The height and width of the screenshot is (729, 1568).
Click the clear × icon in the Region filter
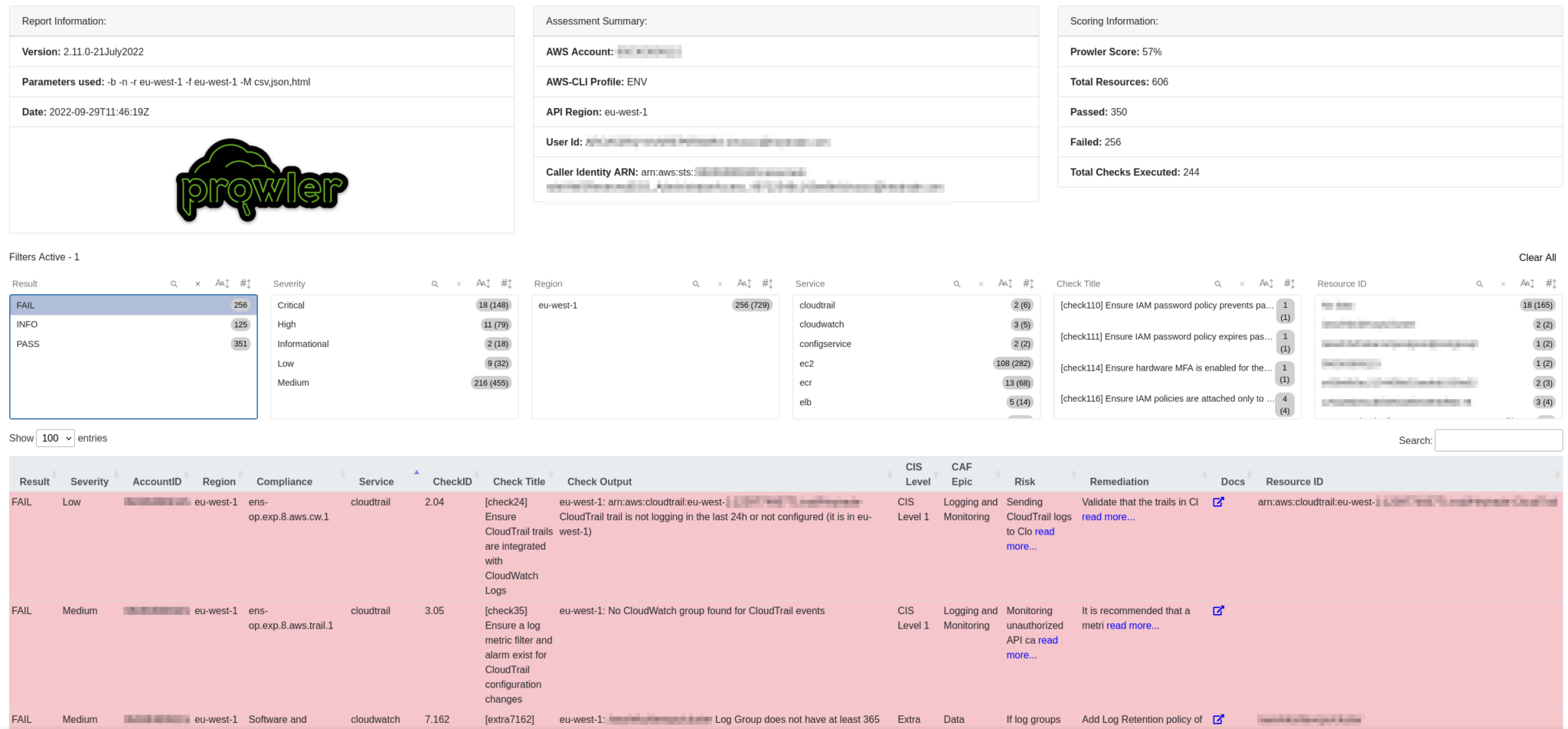pyautogui.click(x=719, y=283)
